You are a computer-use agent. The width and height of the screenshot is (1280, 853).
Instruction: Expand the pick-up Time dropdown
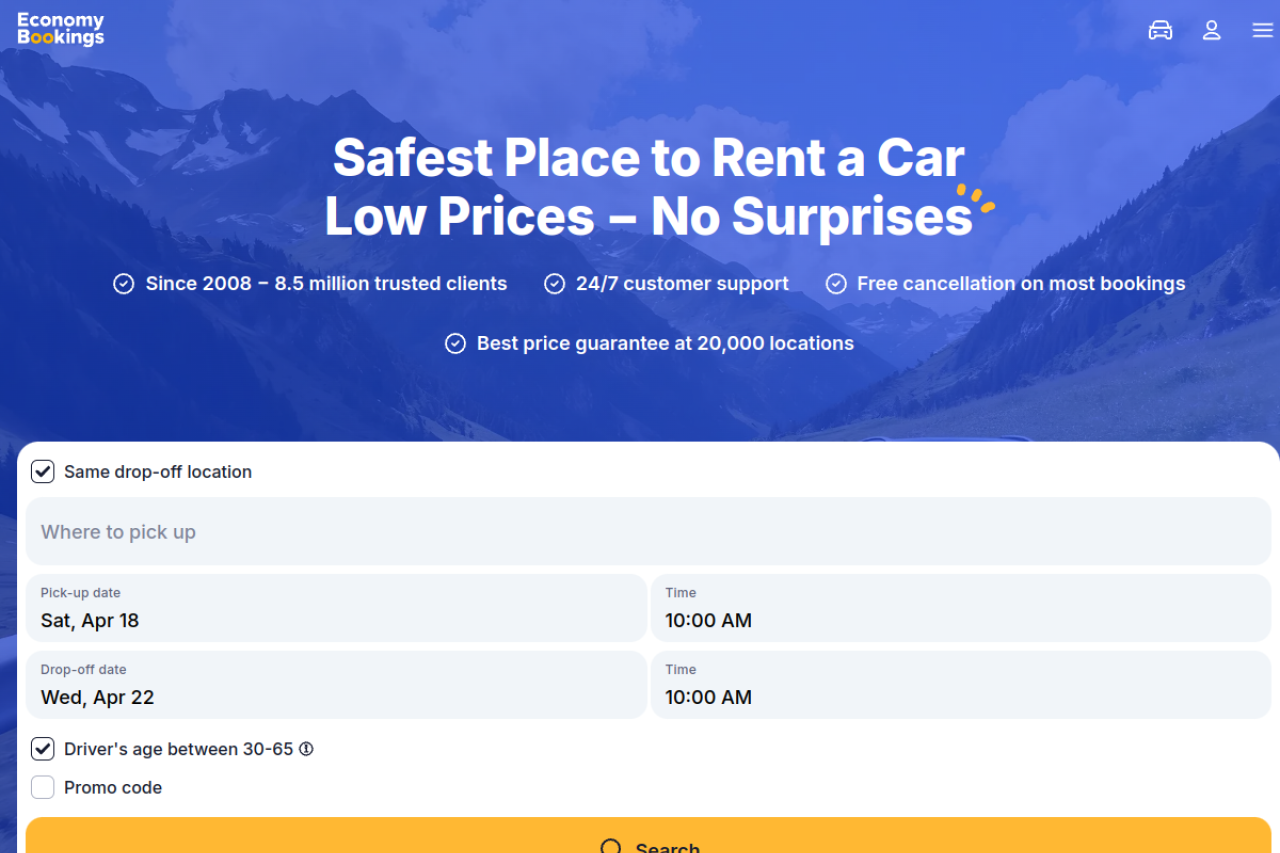pyautogui.click(x=960, y=608)
